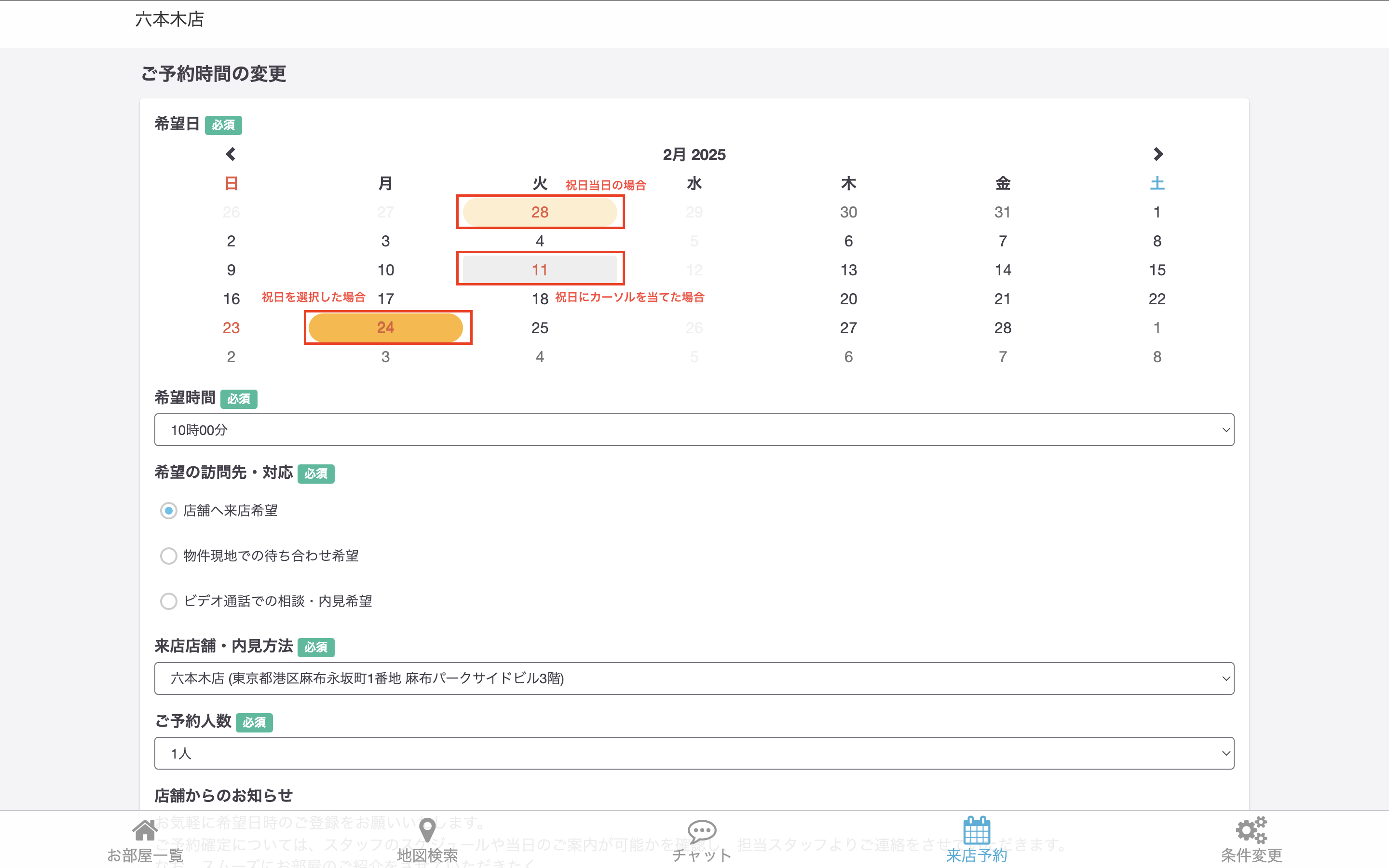Choose the highlighted date 24 on the calendar
1389x868 pixels.
pyautogui.click(x=386, y=328)
